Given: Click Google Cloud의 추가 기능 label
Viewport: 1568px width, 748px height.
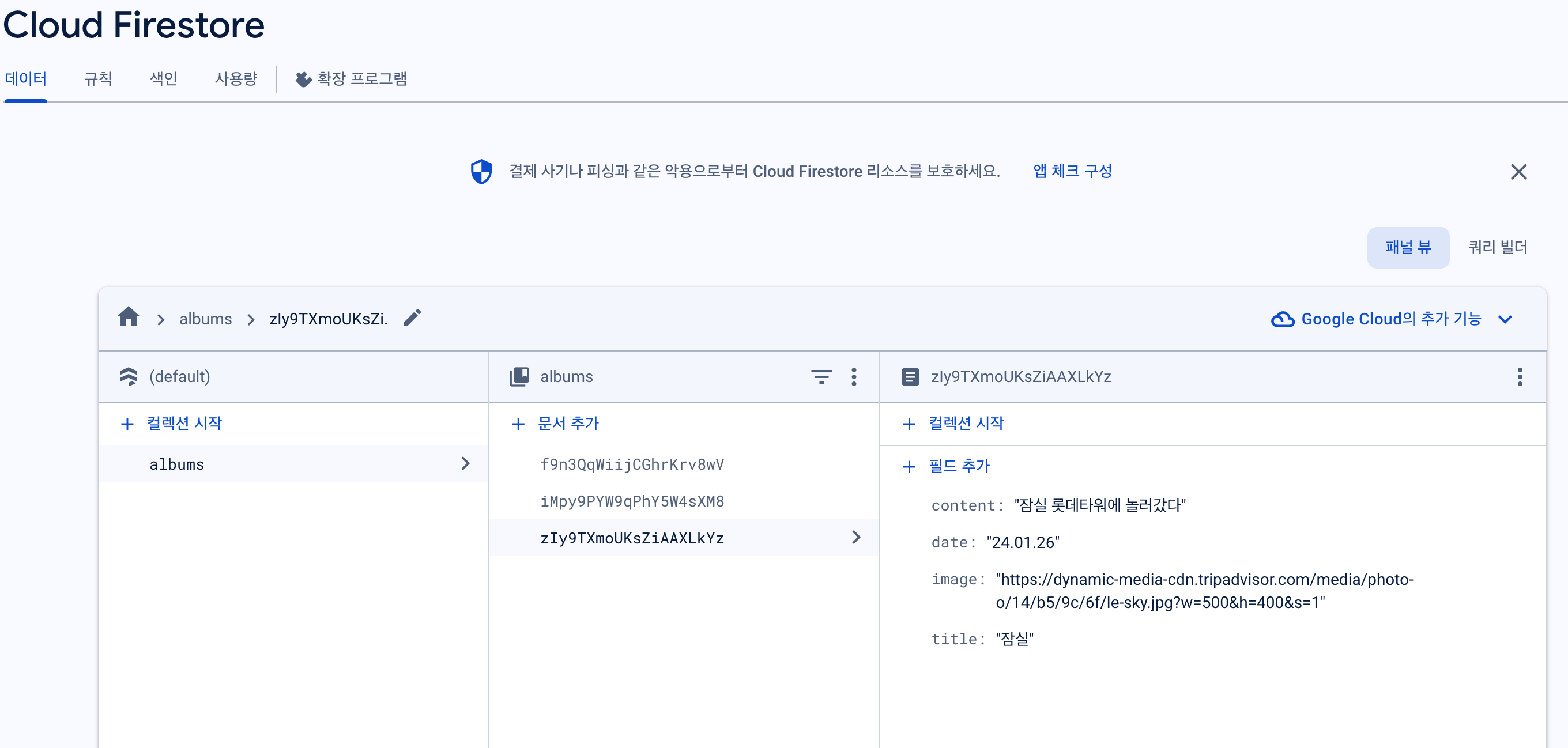Looking at the screenshot, I should [x=1391, y=319].
